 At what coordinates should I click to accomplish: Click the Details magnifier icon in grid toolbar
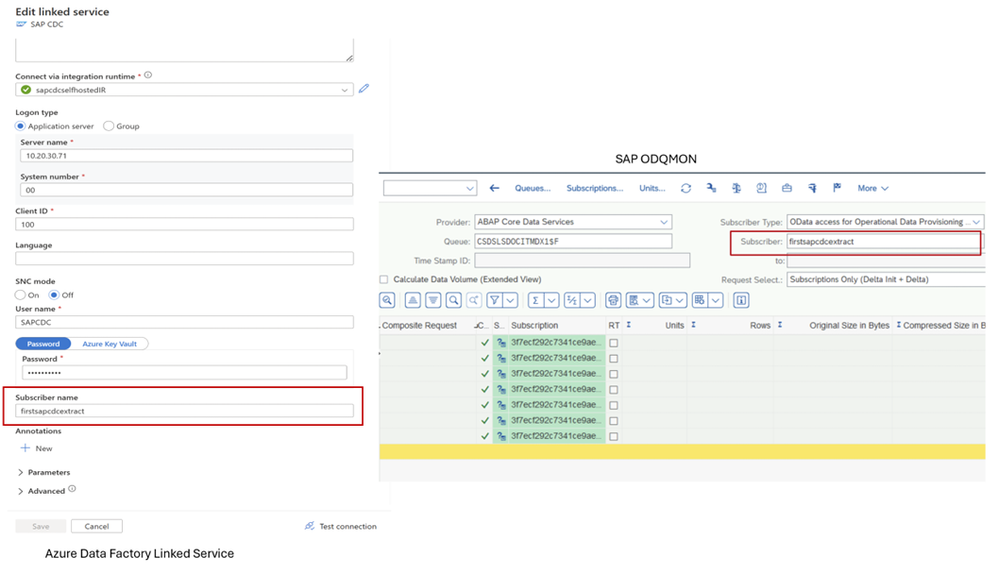387,300
